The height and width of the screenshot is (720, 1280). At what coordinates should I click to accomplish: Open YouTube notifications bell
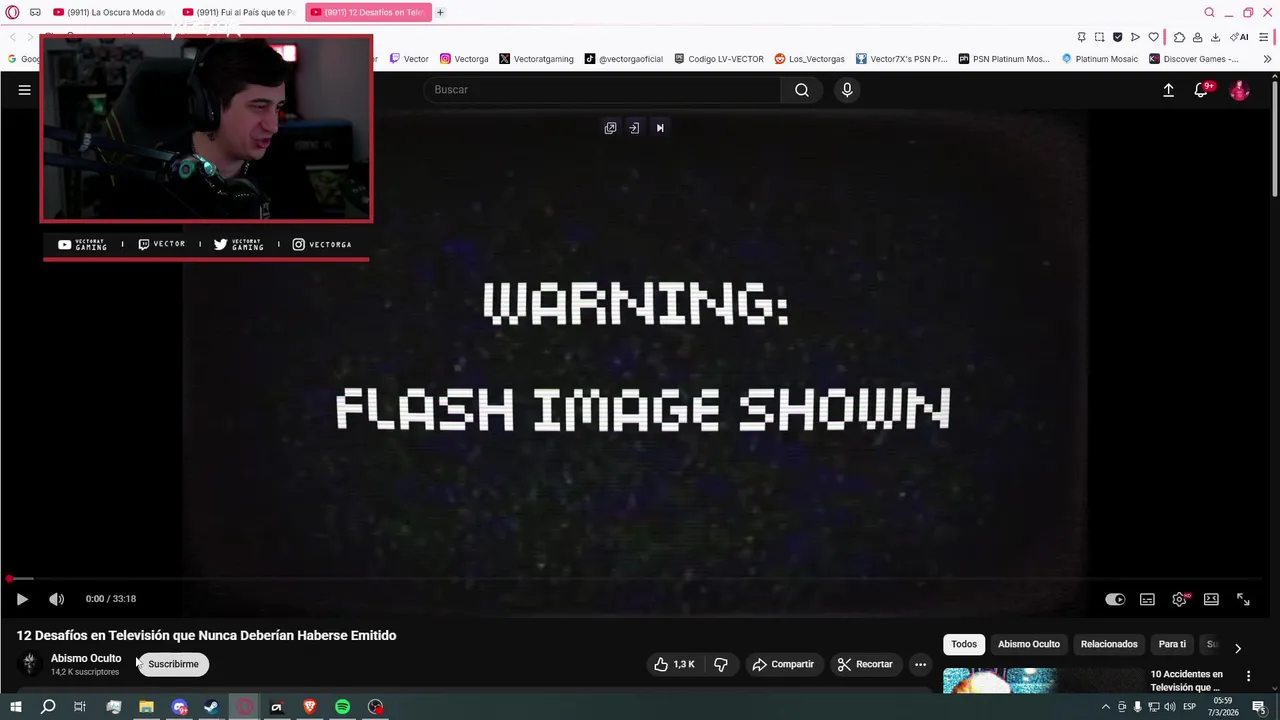1202,90
